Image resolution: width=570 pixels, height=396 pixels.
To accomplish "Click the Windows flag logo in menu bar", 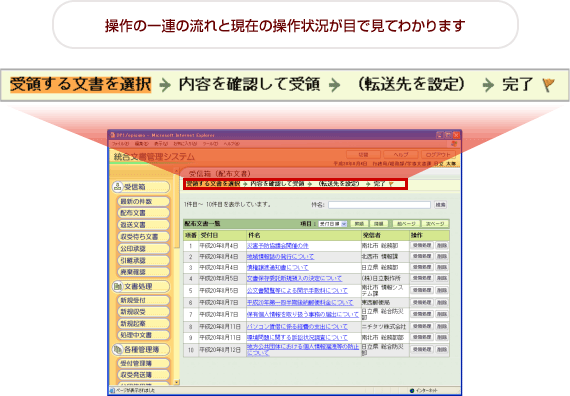I will (x=454, y=144).
